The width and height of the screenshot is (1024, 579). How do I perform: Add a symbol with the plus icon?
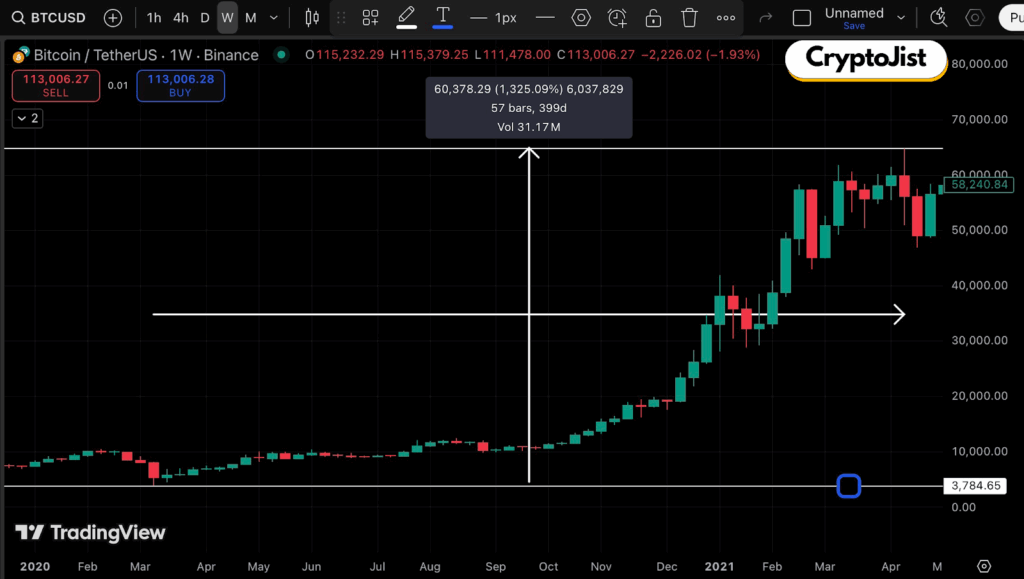pos(113,17)
